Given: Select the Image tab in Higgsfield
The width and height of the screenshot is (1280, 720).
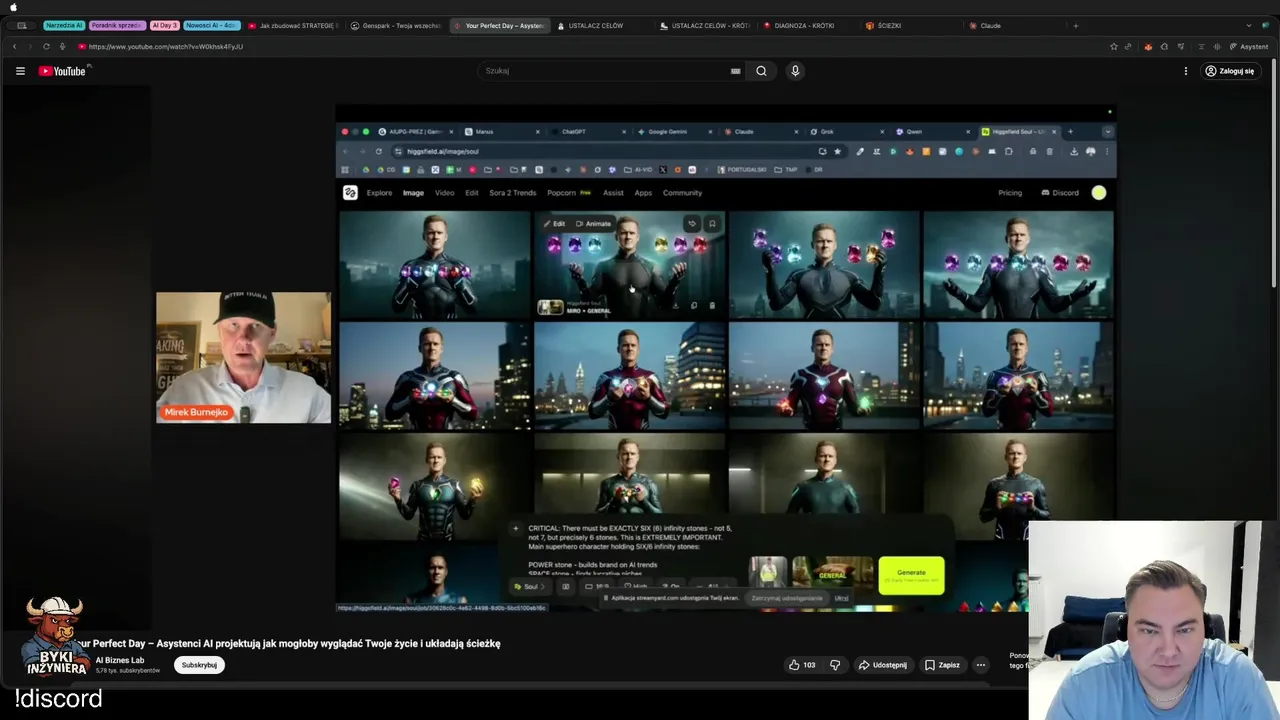Looking at the screenshot, I should point(413,193).
